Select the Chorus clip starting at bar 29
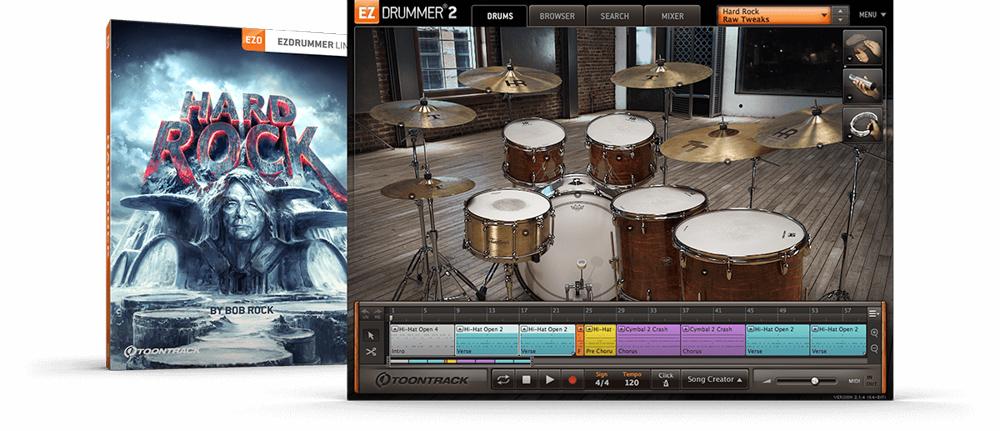Viewport: 1000px width, 431px height. click(x=648, y=340)
